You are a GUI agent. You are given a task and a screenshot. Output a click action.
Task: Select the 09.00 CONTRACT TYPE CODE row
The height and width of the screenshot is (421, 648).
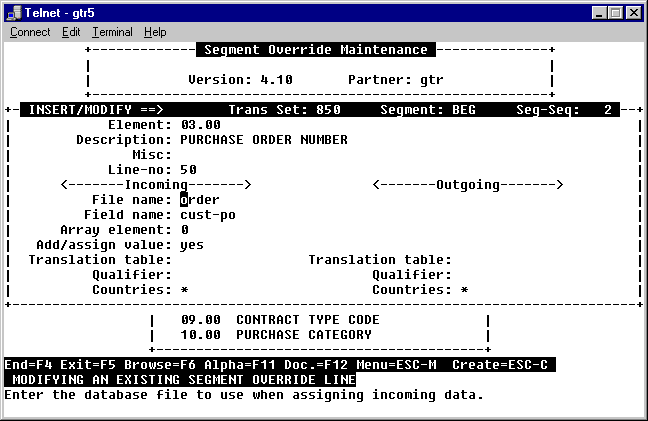tap(280, 320)
